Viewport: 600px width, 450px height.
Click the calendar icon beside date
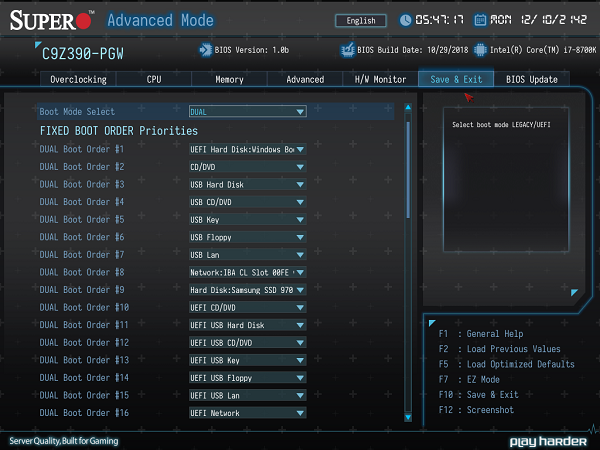pyautogui.click(x=480, y=20)
